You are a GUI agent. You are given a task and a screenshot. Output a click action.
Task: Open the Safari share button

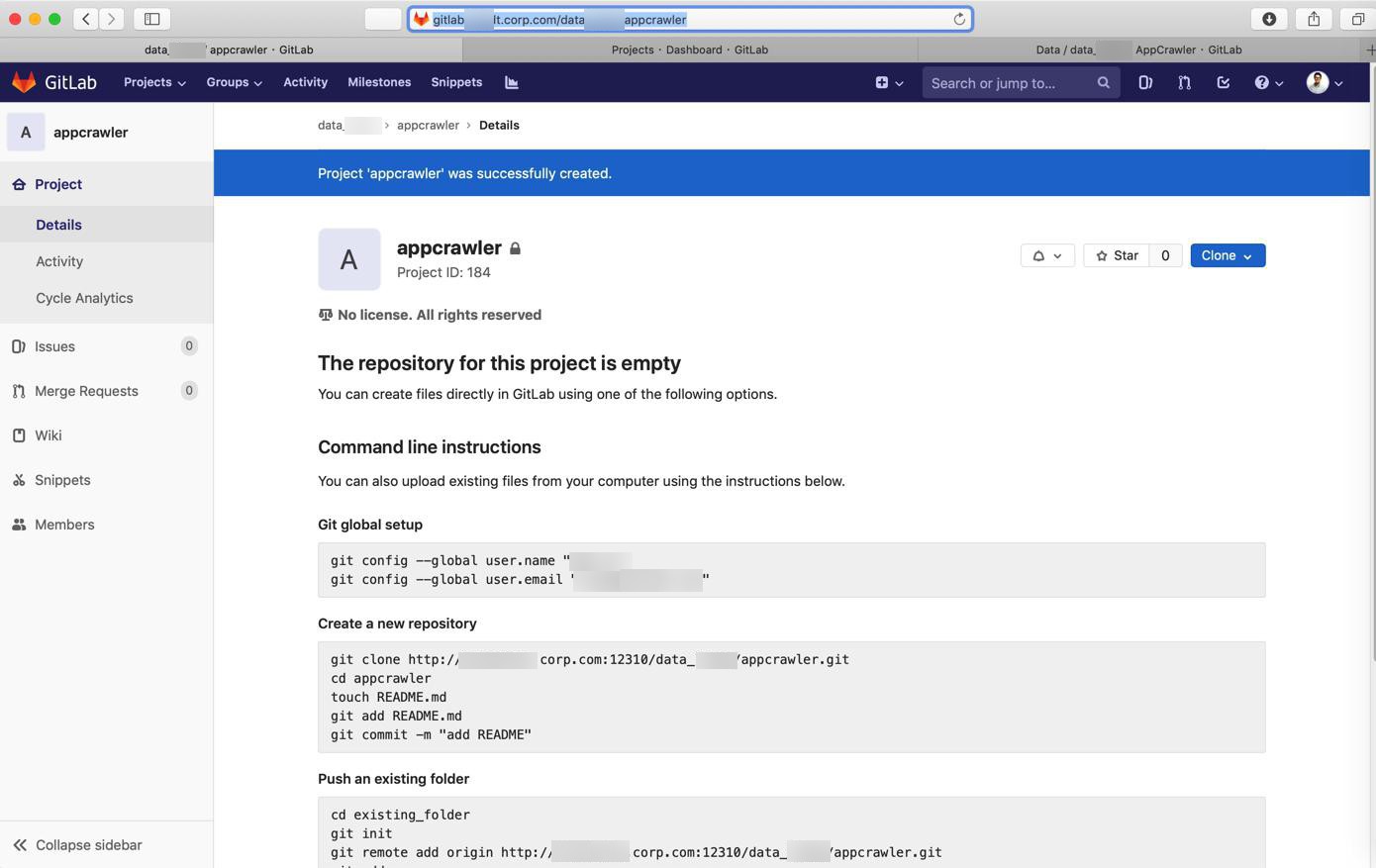point(1314,19)
